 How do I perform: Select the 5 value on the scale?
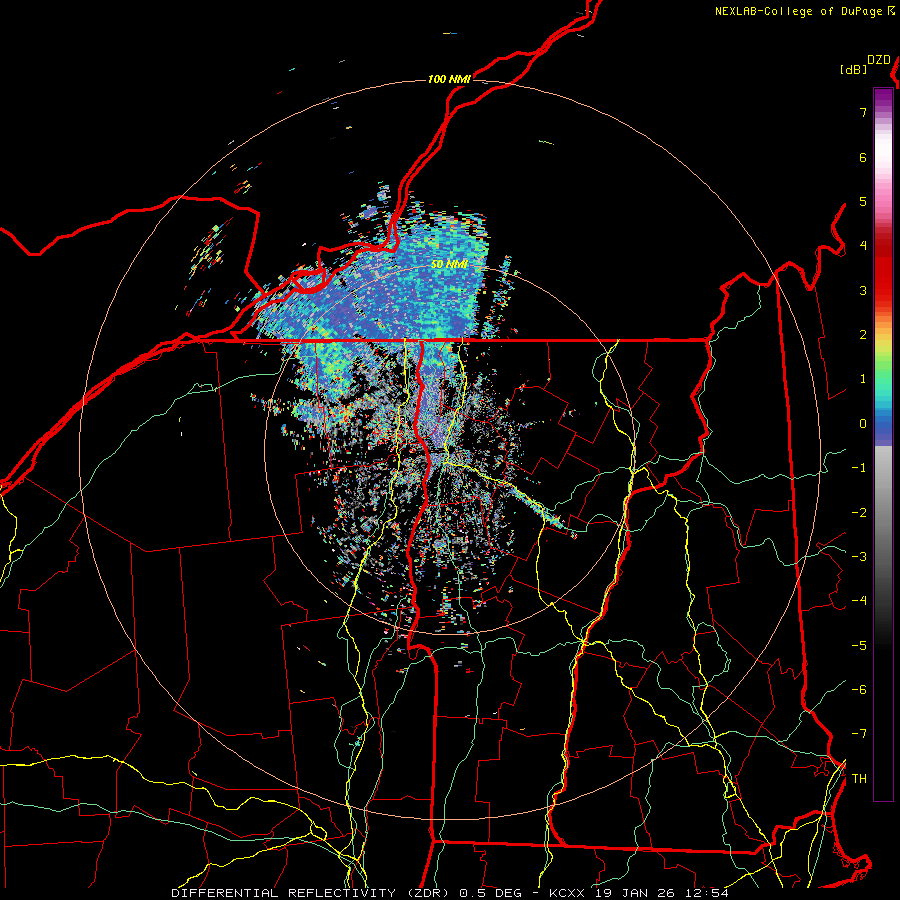[863, 201]
